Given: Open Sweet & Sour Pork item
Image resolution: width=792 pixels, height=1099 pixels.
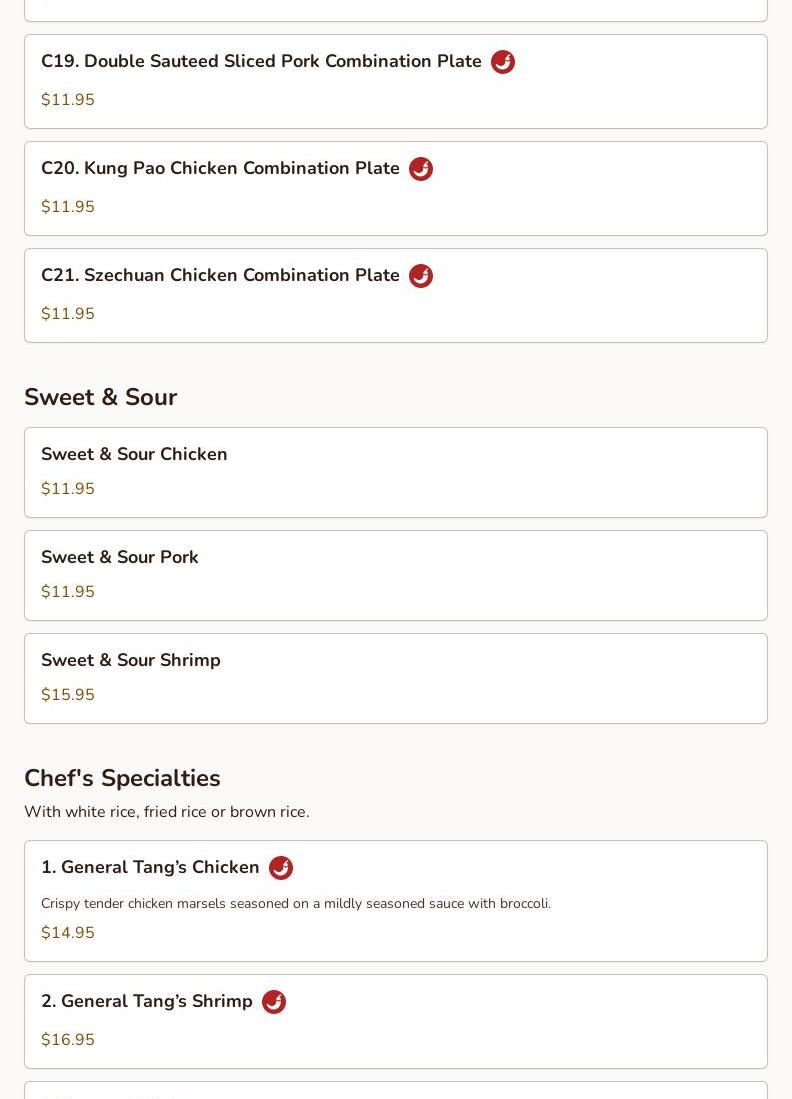Looking at the screenshot, I should tap(396, 575).
